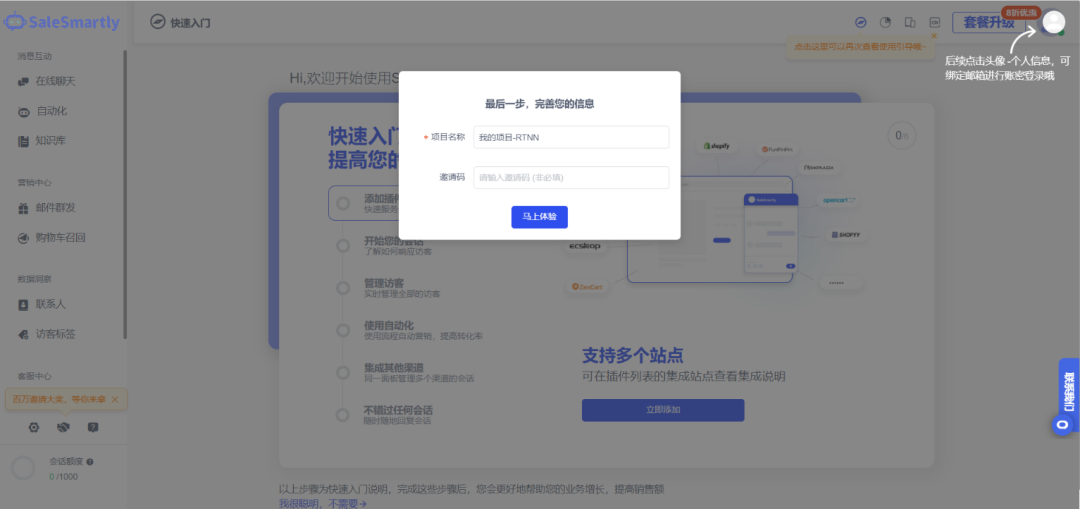Select the 管理访客 step circle
1080x509 pixels.
pyautogui.click(x=342, y=288)
